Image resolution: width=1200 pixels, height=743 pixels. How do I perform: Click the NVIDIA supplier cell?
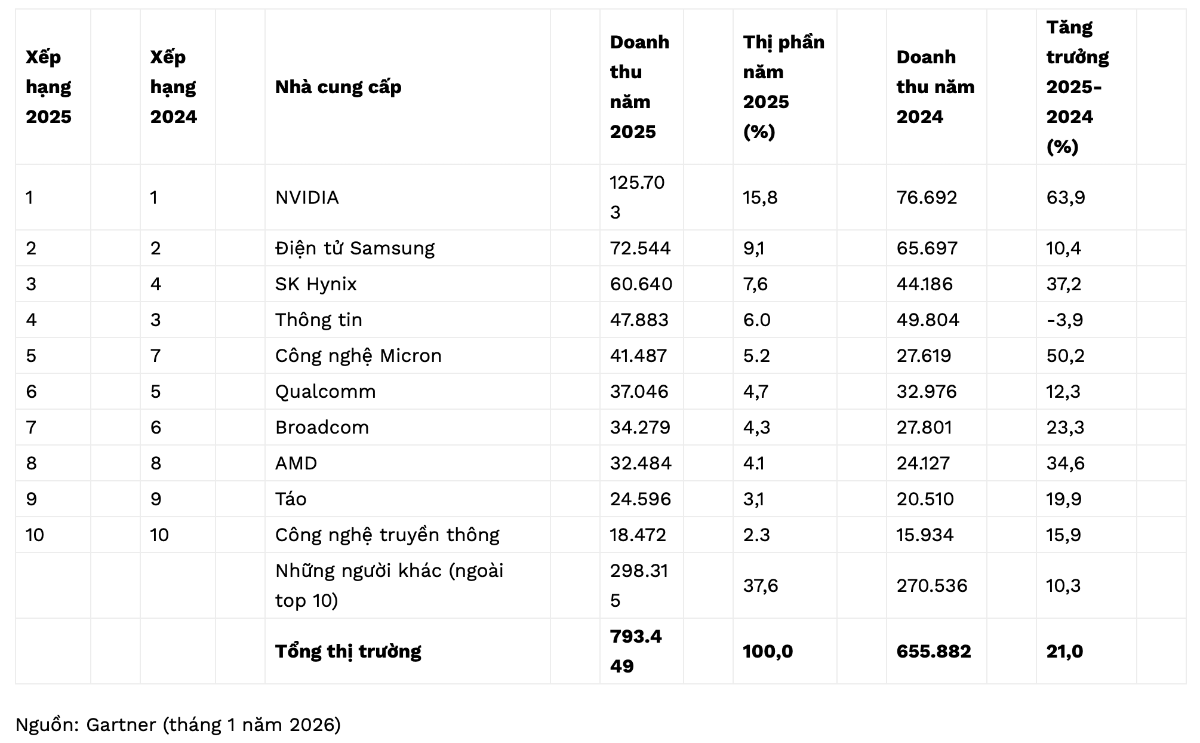coord(307,198)
